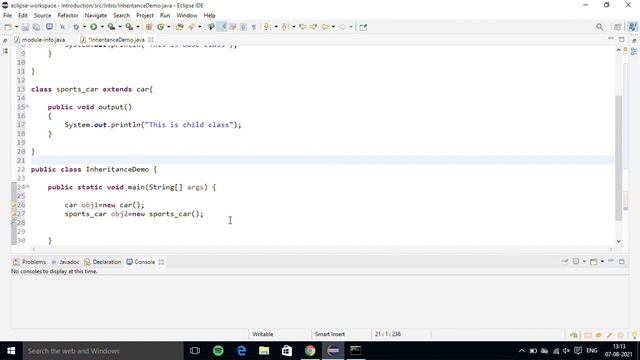Click the Back navigation arrow icon
Viewport: 640px width, 360px height.
coord(324,27)
